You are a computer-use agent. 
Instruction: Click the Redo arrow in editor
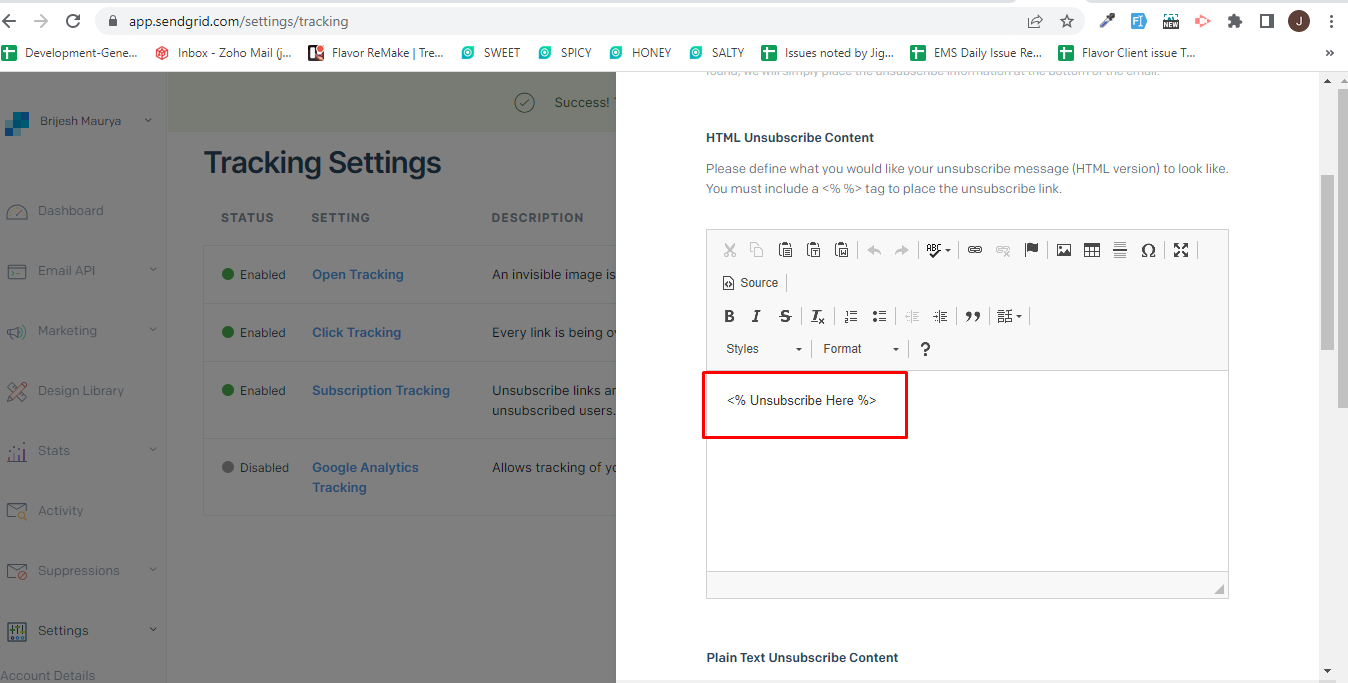[x=902, y=250]
